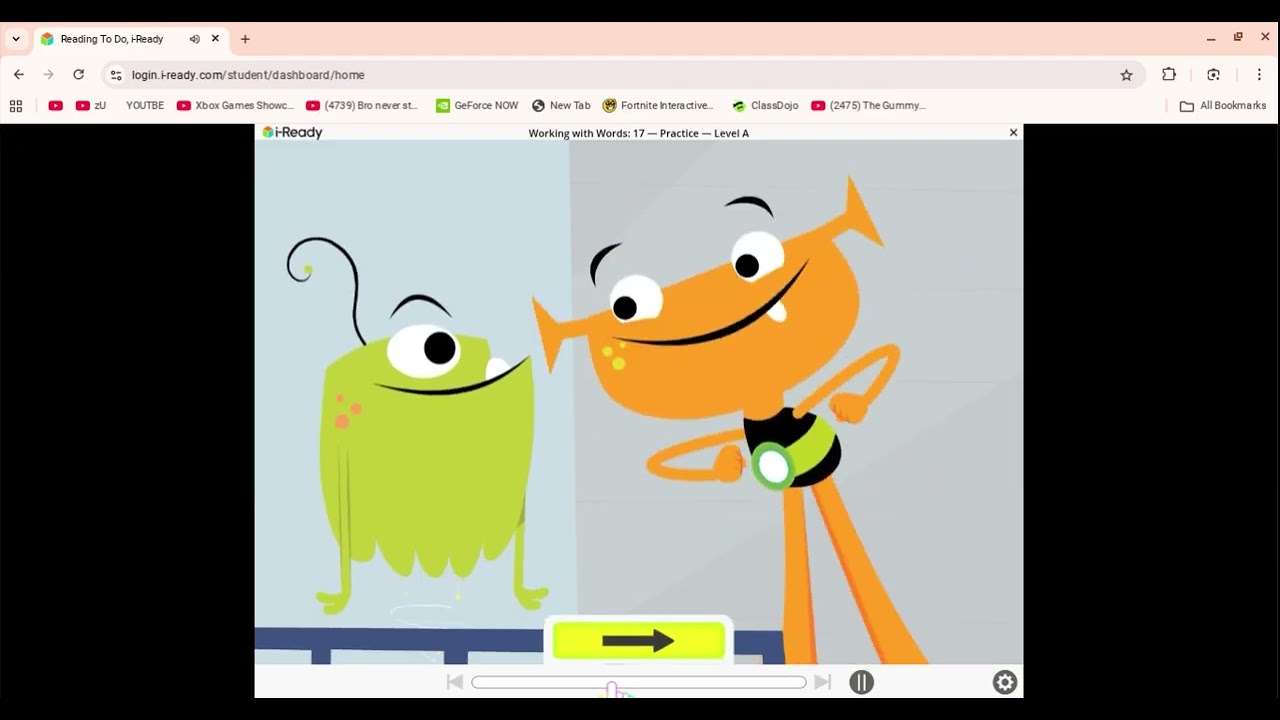Restore down the Chrome window
1280x720 pixels.
[1238, 37]
